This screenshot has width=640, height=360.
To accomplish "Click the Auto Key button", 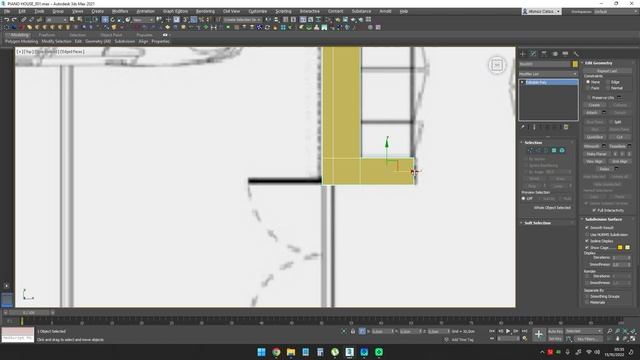I will pos(555,331).
